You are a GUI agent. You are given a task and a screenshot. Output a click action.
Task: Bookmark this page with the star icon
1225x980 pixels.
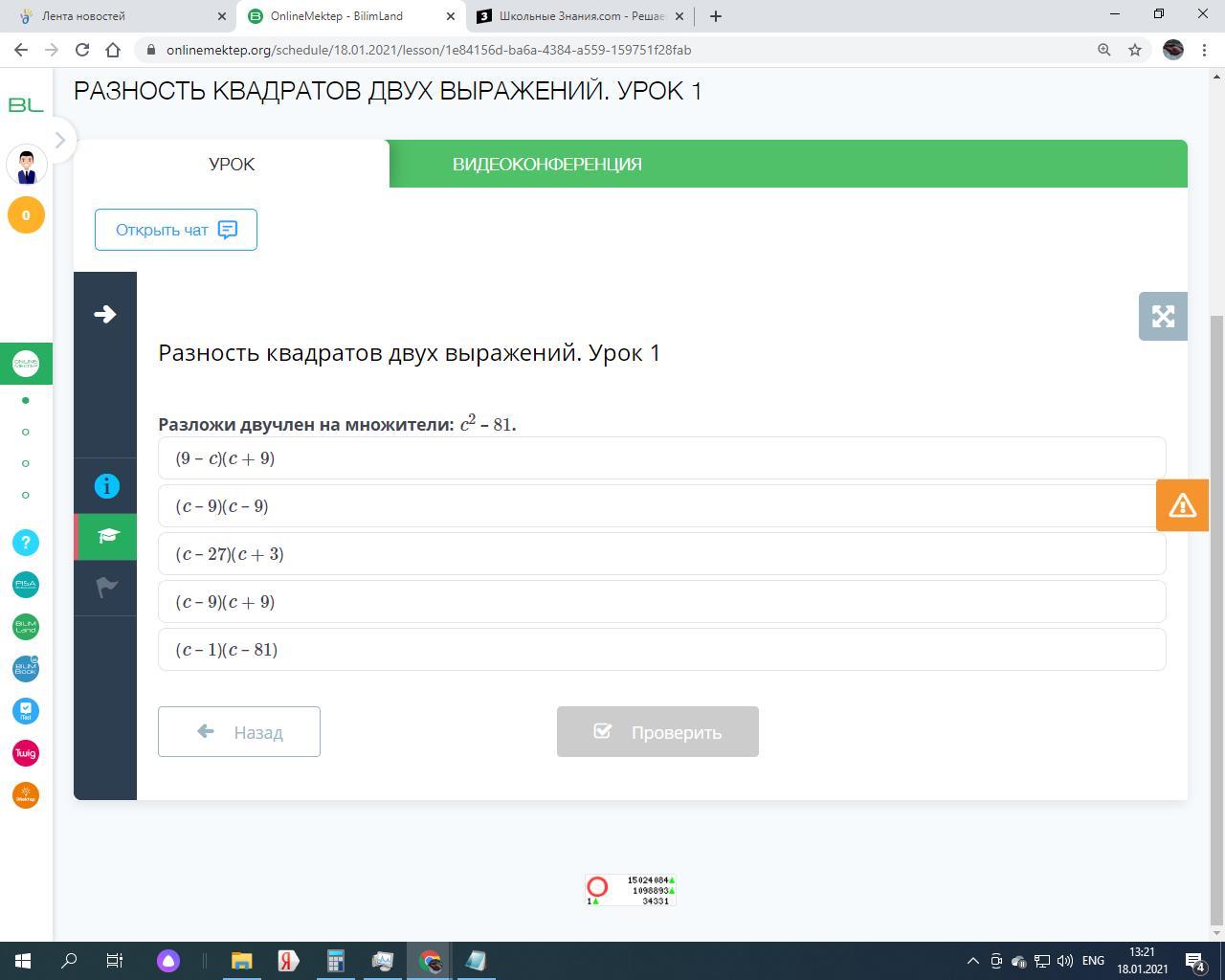tap(1135, 50)
